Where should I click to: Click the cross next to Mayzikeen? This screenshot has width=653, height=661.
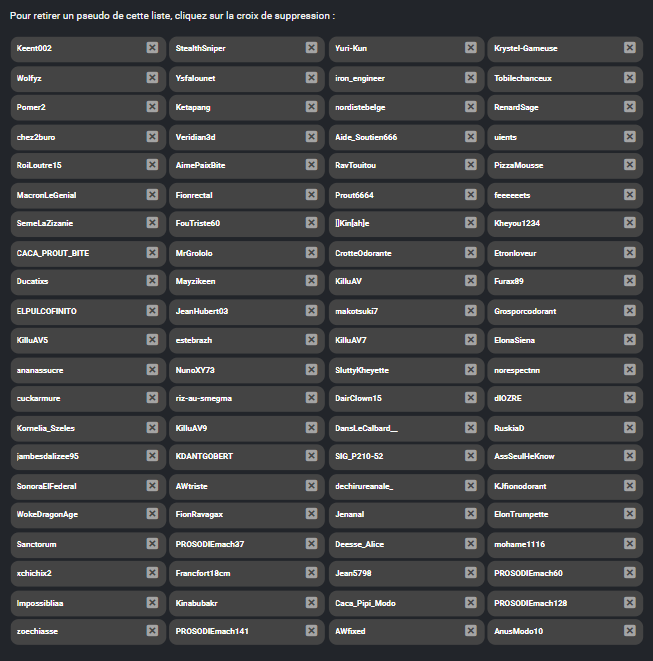point(311,282)
